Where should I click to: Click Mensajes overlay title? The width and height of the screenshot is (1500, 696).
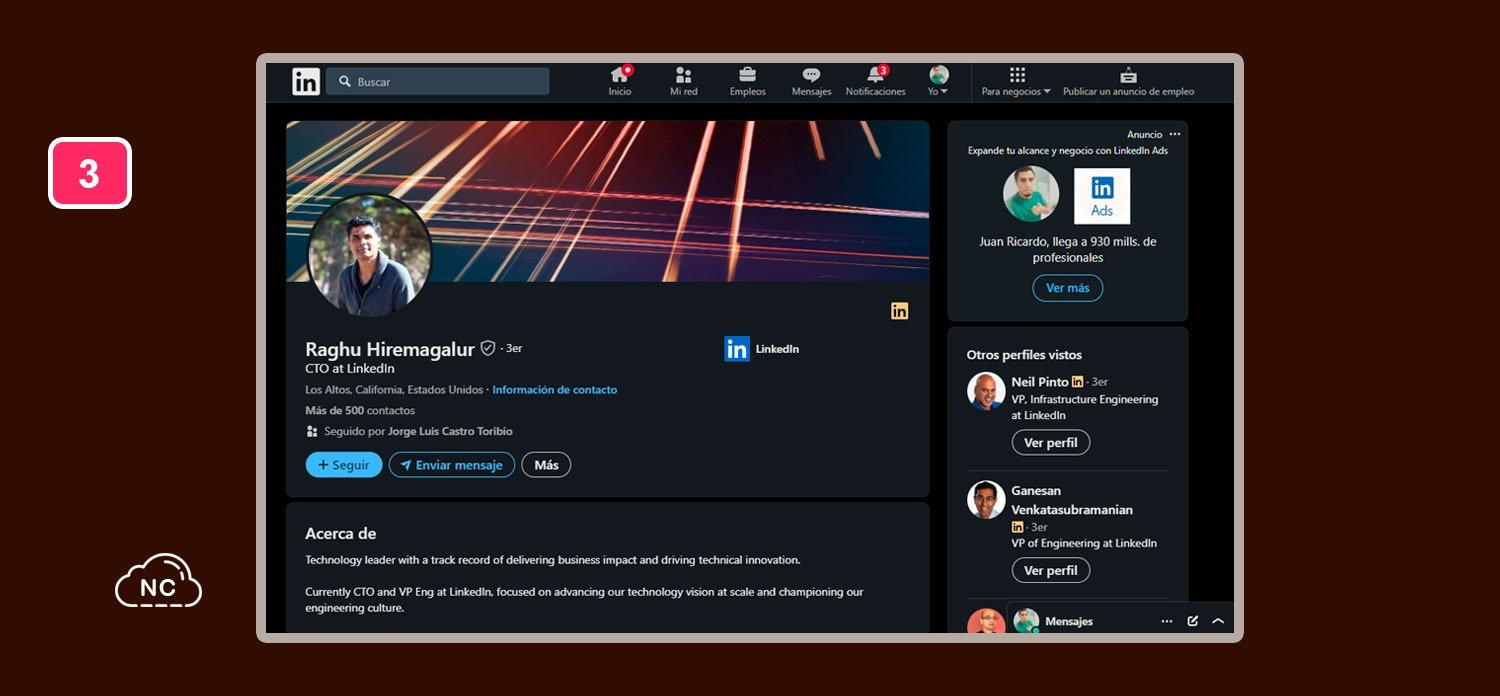point(1069,621)
